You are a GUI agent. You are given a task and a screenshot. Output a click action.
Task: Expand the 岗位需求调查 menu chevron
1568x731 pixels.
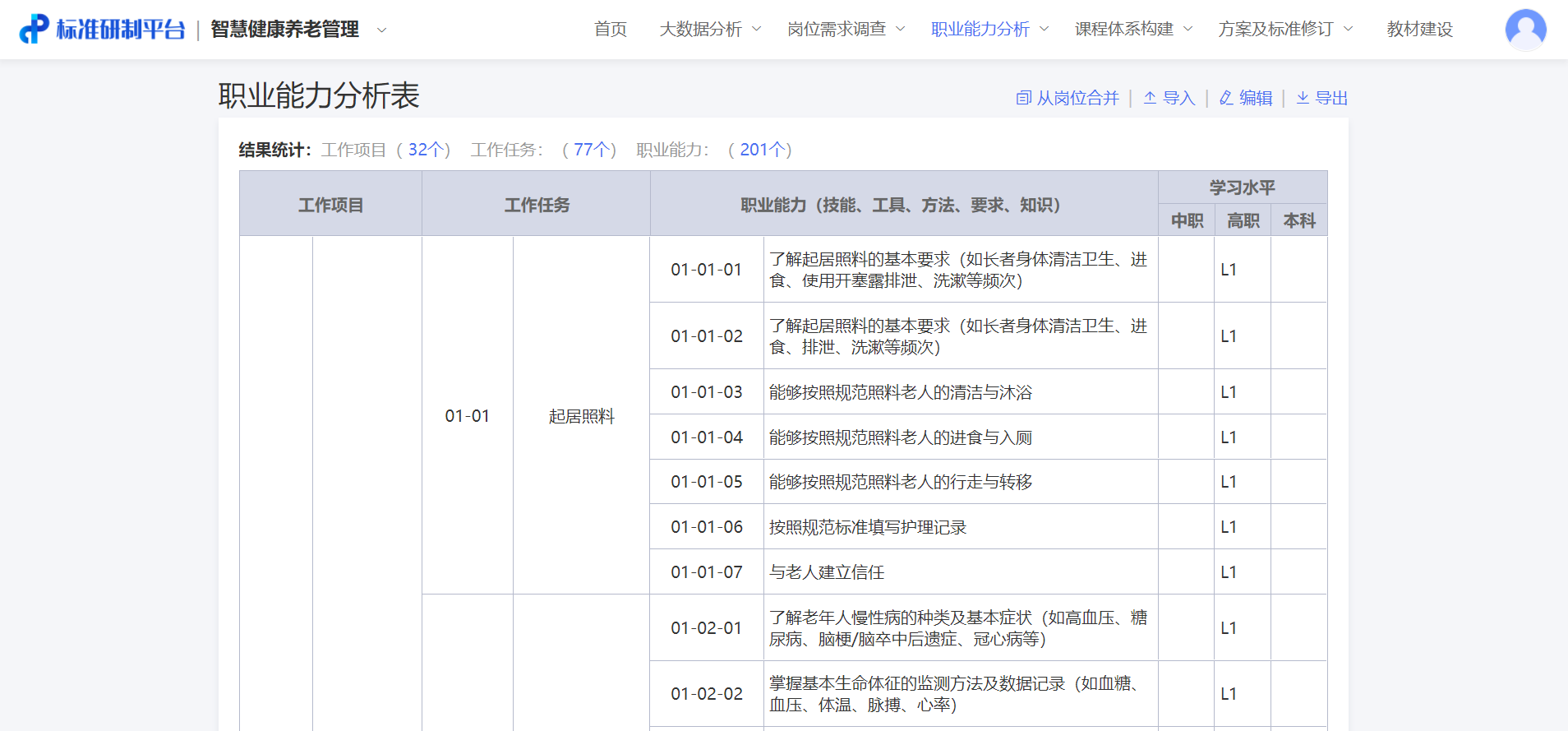(900, 29)
